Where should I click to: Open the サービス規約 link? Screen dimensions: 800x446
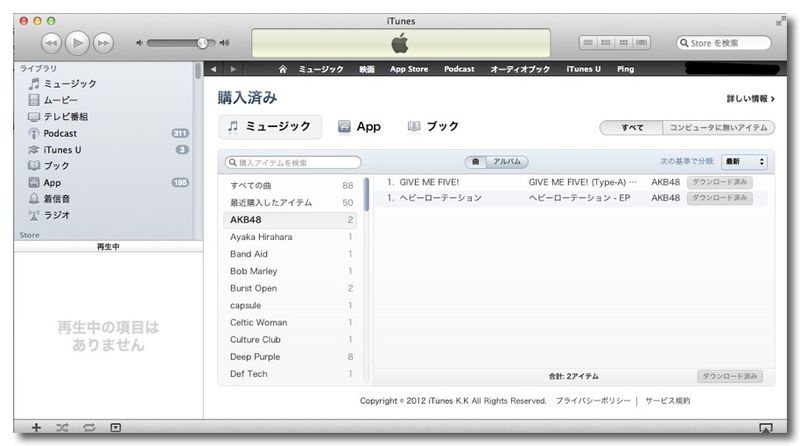click(667, 401)
